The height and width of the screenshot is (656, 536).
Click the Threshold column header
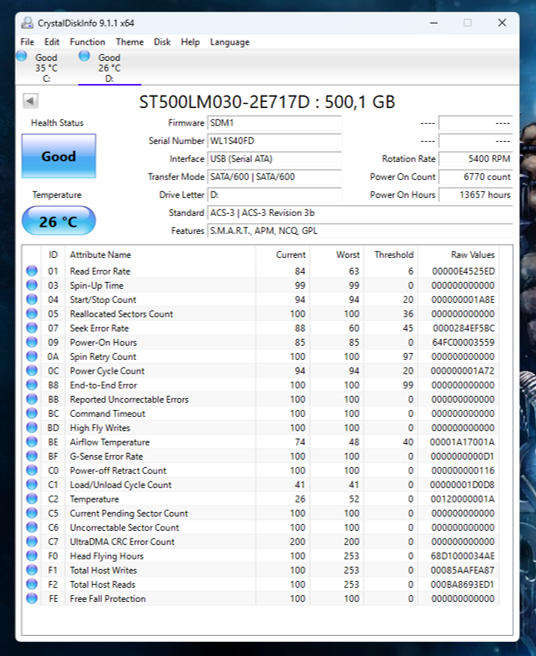coord(394,255)
